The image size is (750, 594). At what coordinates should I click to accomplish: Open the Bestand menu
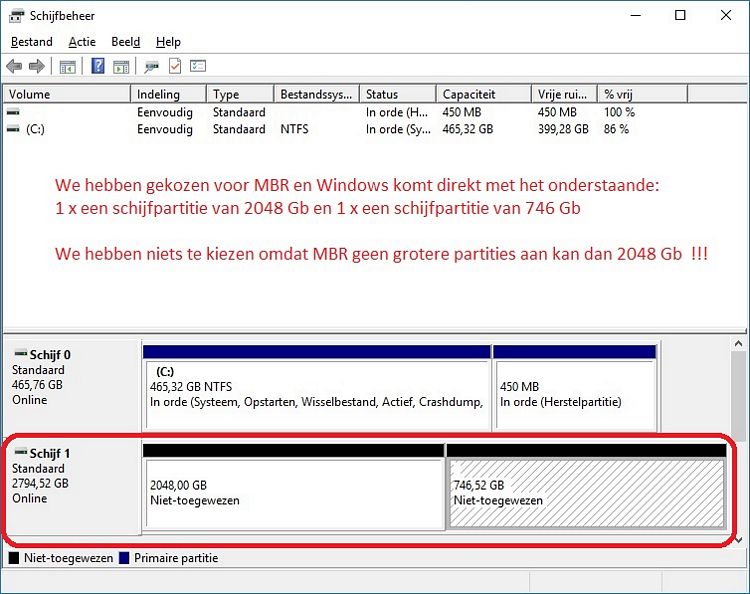click(x=32, y=42)
